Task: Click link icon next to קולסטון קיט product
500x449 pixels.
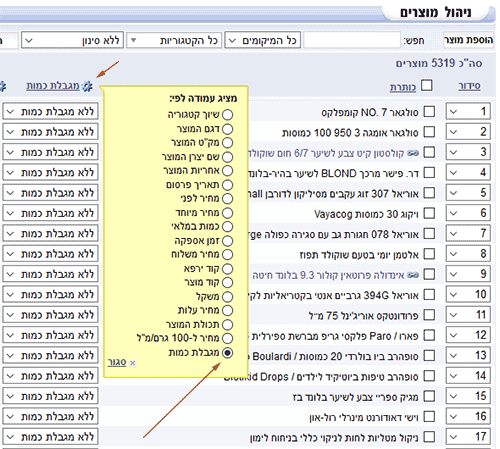Action: pos(413,153)
